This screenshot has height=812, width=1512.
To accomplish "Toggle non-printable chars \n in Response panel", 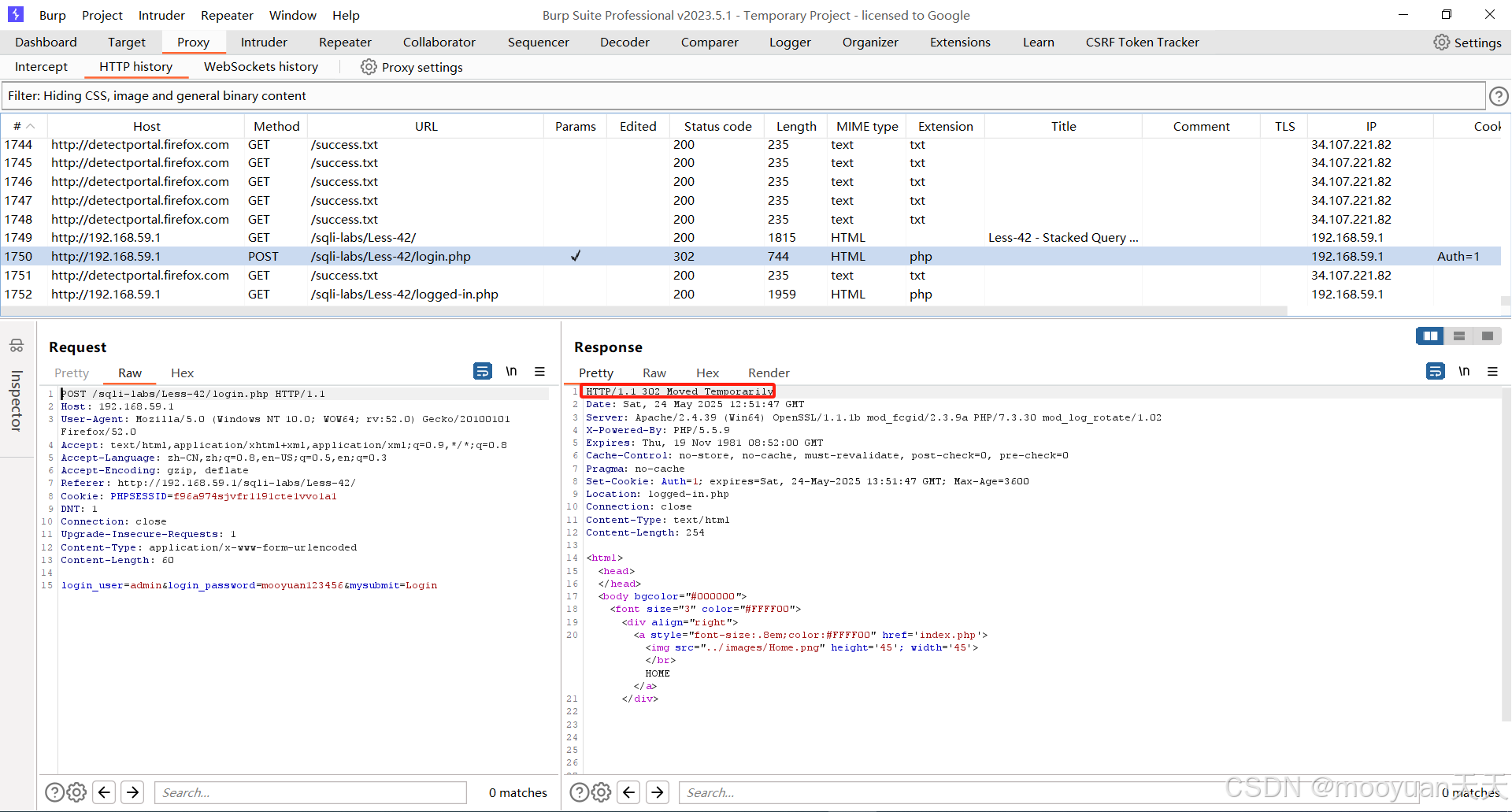I will [1464, 371].
